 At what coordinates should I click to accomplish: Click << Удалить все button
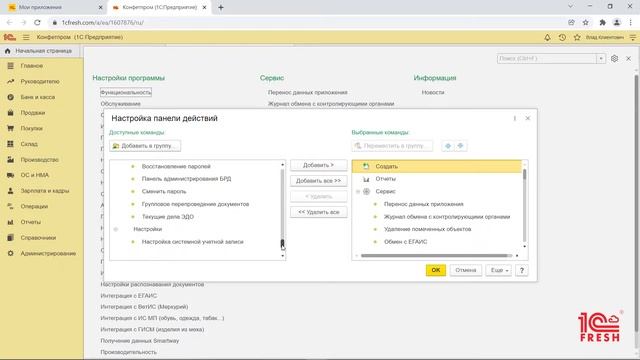click(318, 212)
